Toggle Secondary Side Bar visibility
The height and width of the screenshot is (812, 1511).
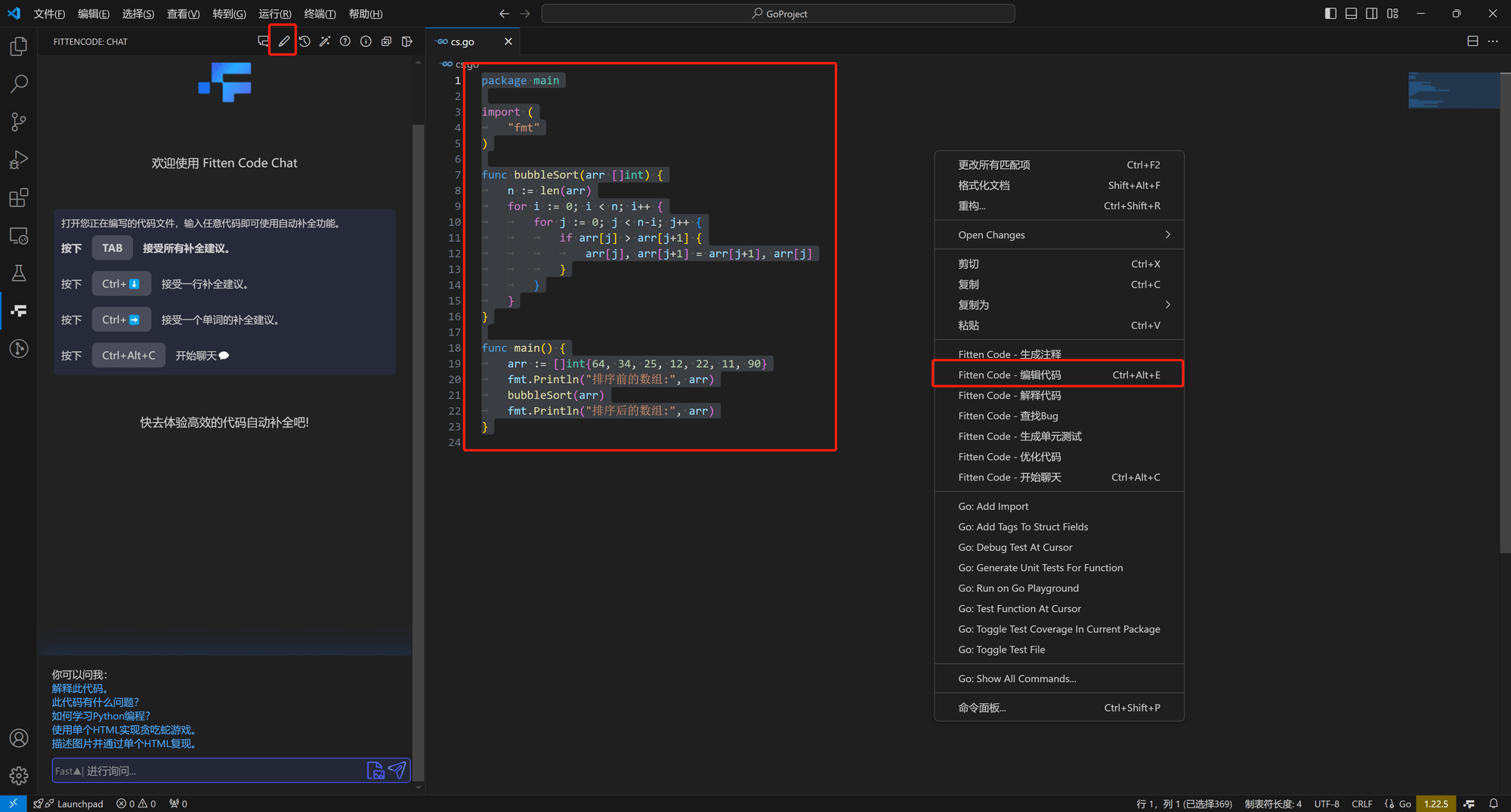pos(1371,14)
